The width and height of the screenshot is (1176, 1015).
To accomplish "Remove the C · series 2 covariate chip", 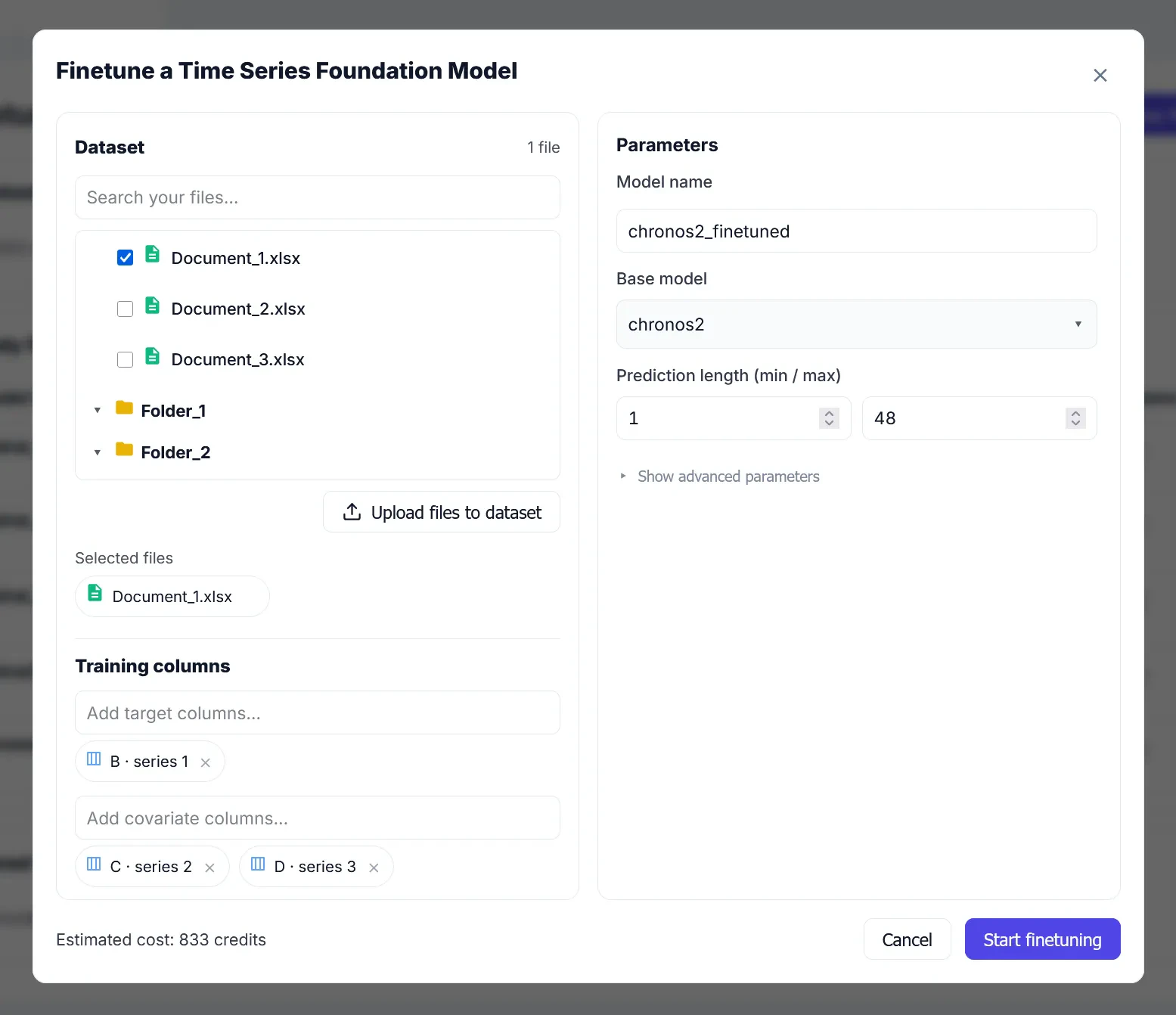I will (209, 868).
